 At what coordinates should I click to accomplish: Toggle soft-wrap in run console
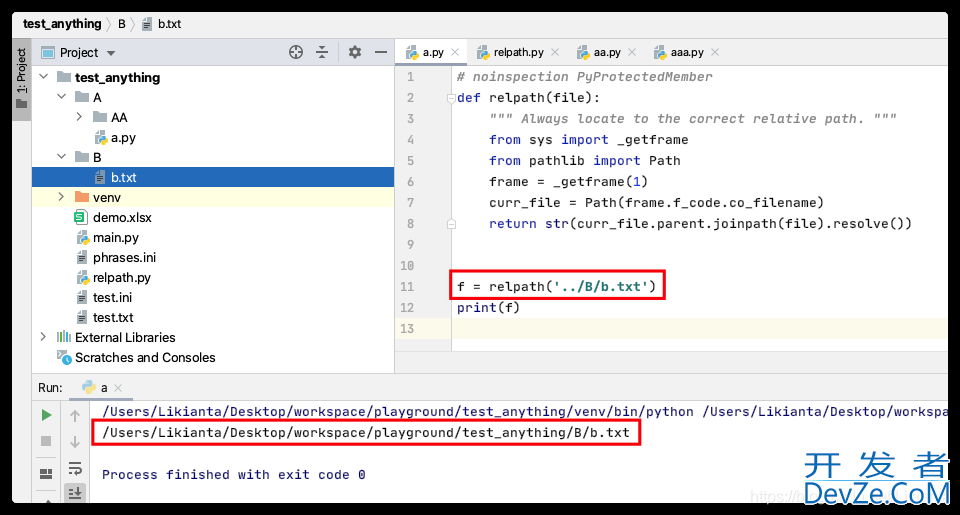[75, 468]
